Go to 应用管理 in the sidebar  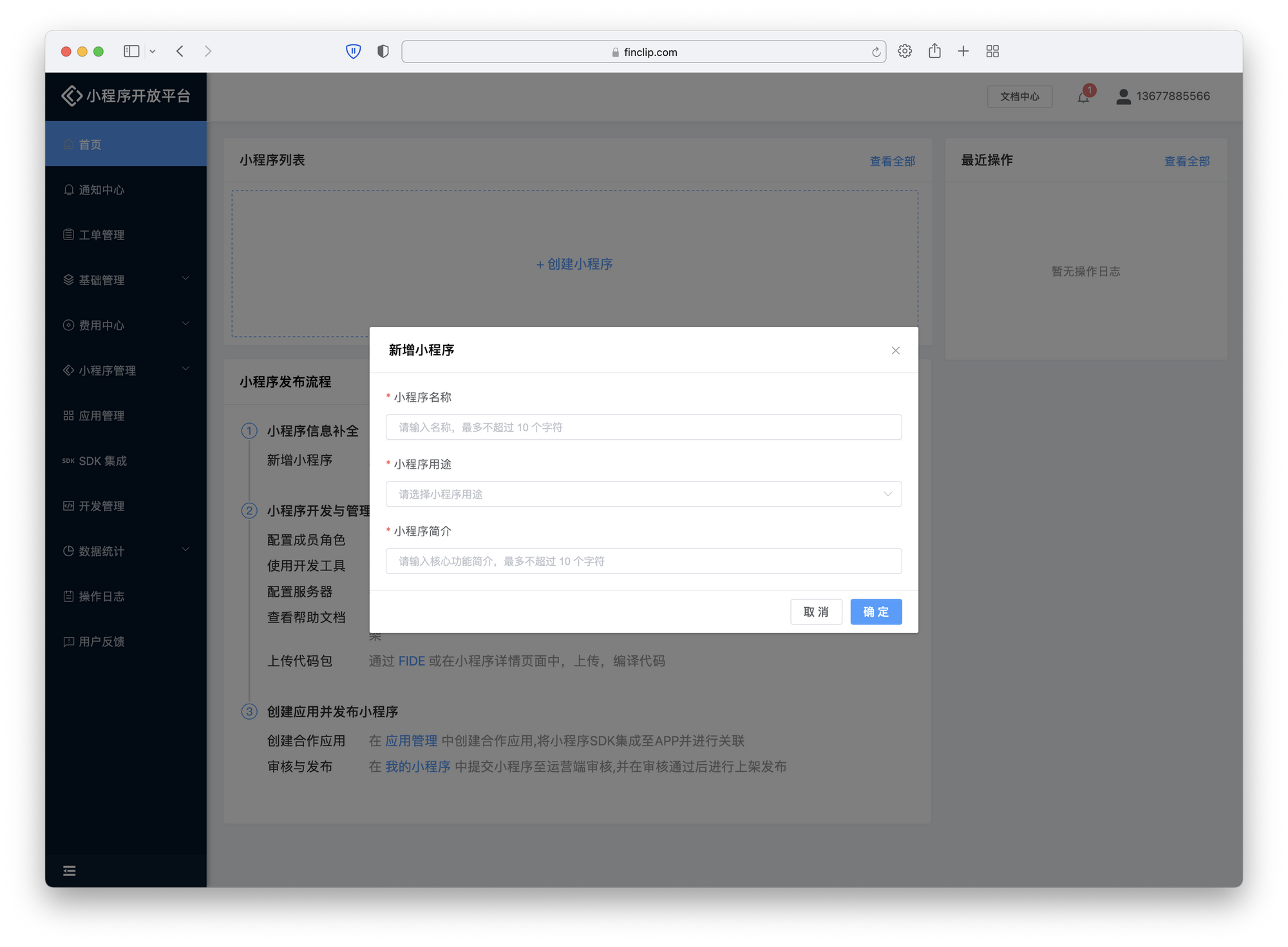101,416
